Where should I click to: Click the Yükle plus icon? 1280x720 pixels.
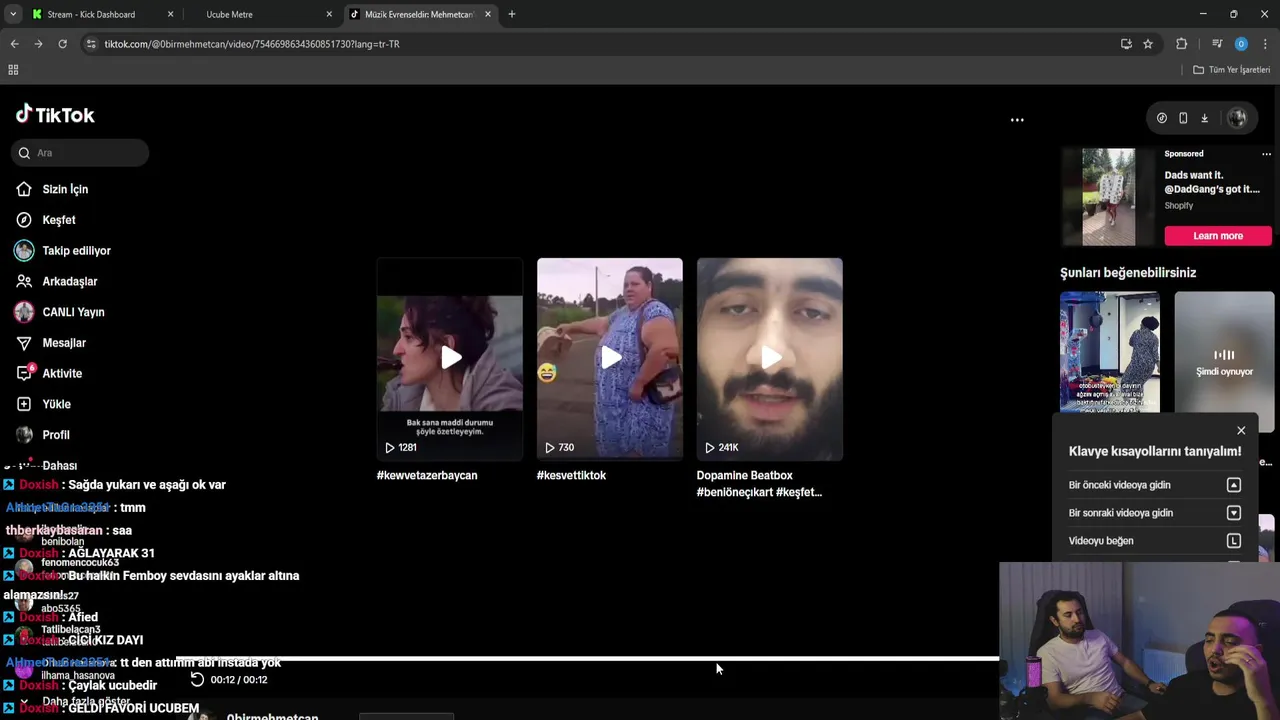[x=24, y=404]
